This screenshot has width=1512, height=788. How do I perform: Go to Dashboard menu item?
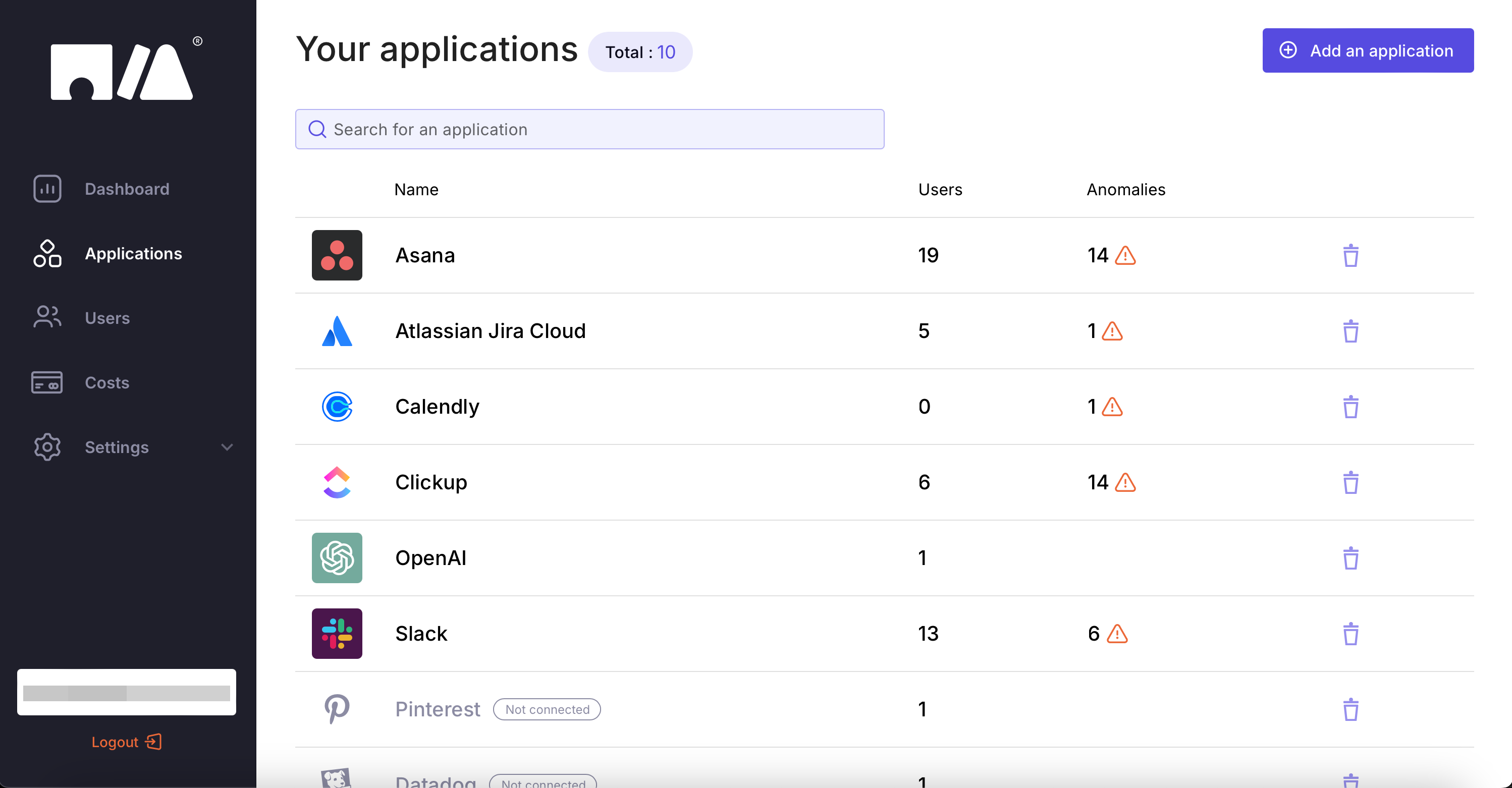(x=127, y=189)
